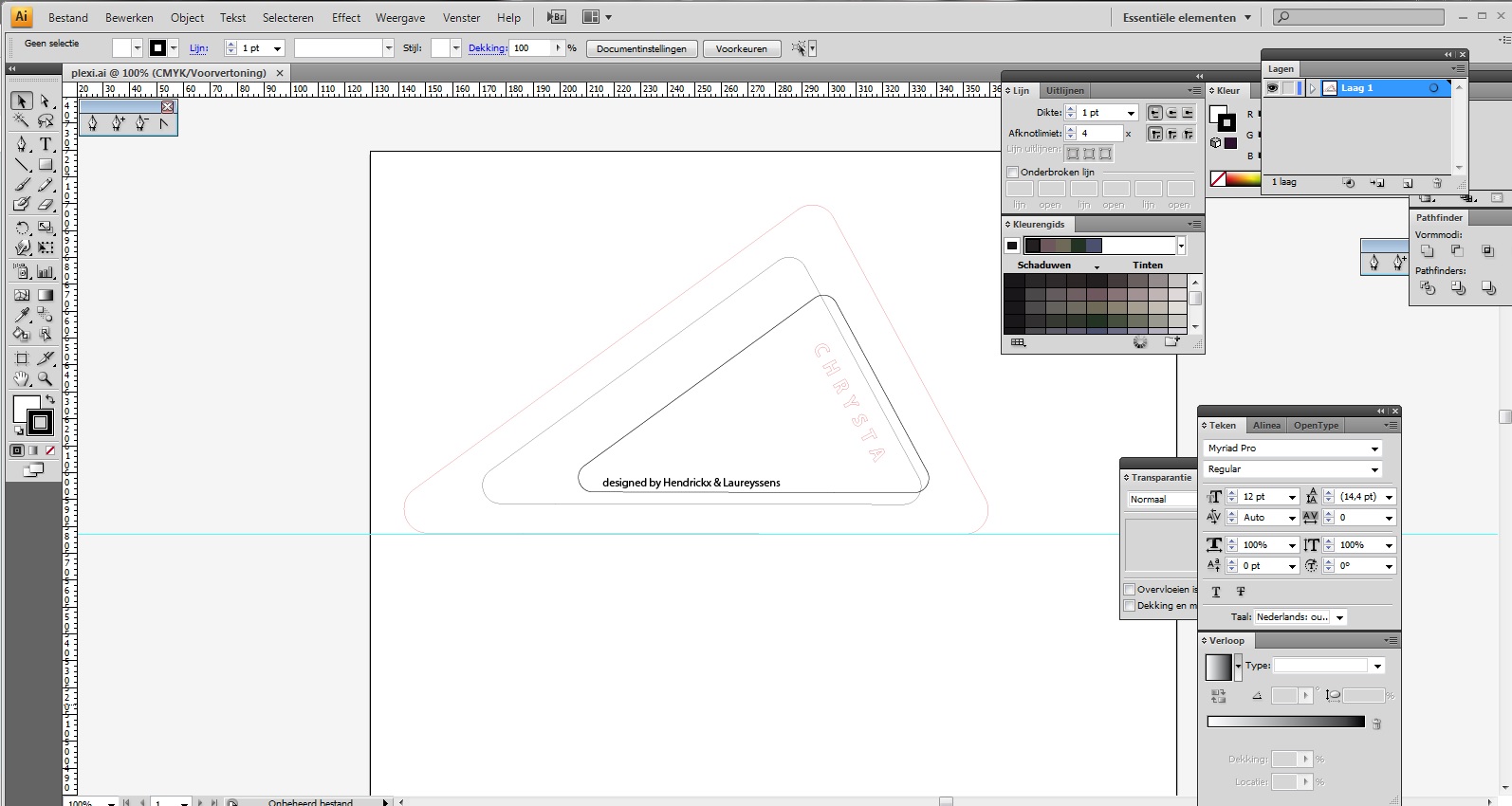Image resolution: width=1512 pixels, height=806 pixels.
Task: Choose Convert Anchor Point tool in floating strip
Action: coord(163,123)
